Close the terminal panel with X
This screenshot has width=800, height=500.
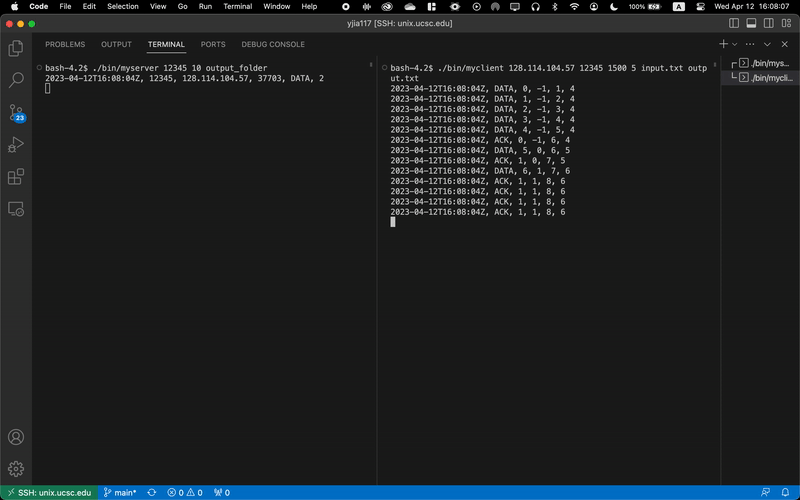coord(785,44)
